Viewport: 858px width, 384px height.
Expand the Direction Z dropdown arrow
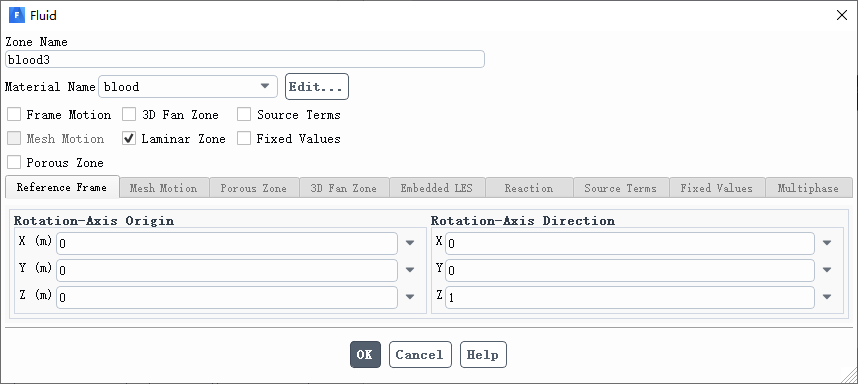point(827,297)
